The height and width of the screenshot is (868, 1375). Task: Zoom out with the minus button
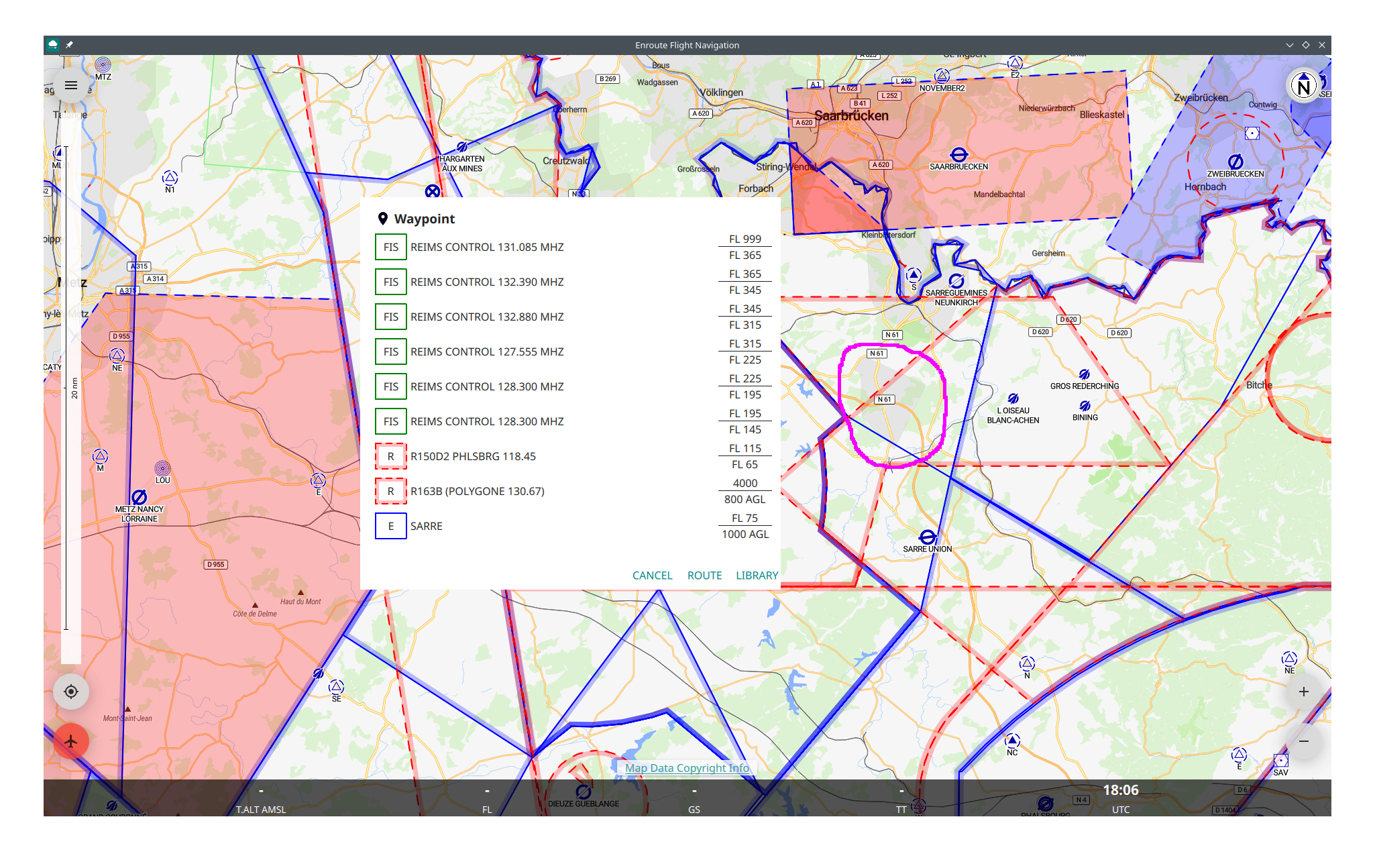click(1303, 741)
